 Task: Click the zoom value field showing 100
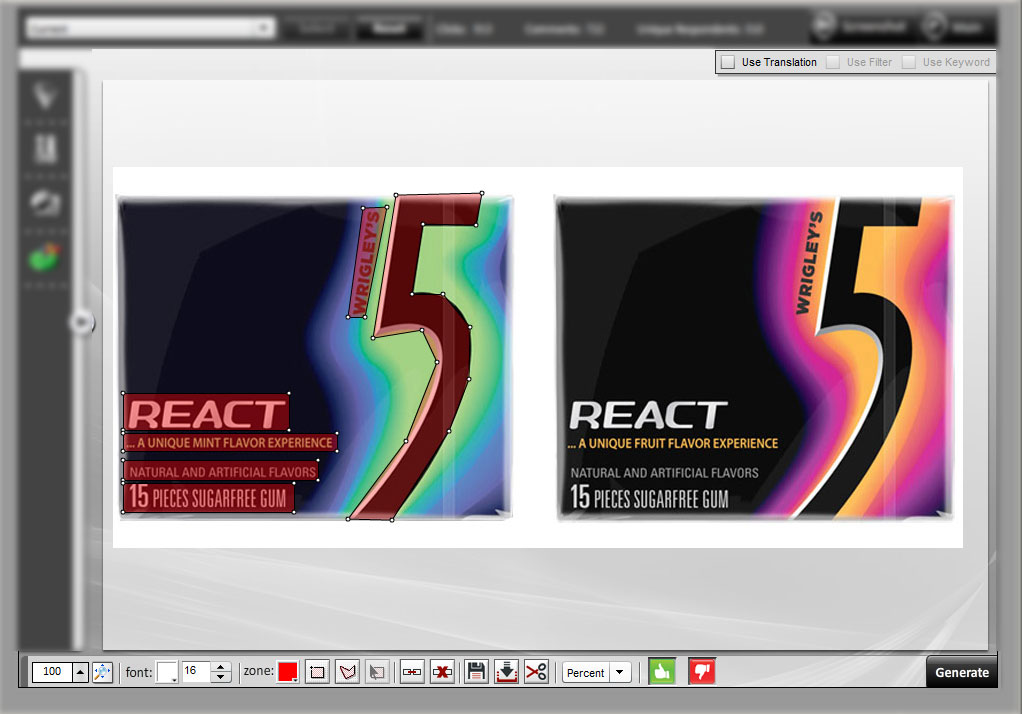point(50,672)
